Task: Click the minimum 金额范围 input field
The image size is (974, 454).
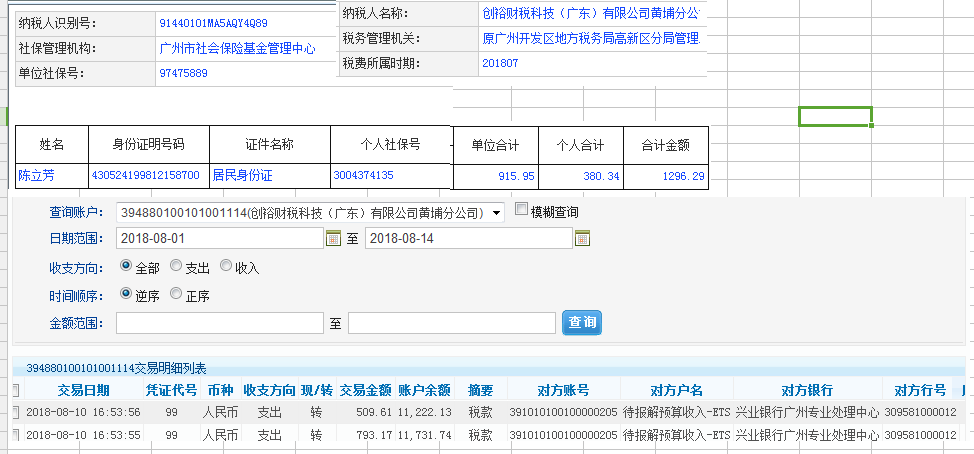Action: tap(220, 323)
